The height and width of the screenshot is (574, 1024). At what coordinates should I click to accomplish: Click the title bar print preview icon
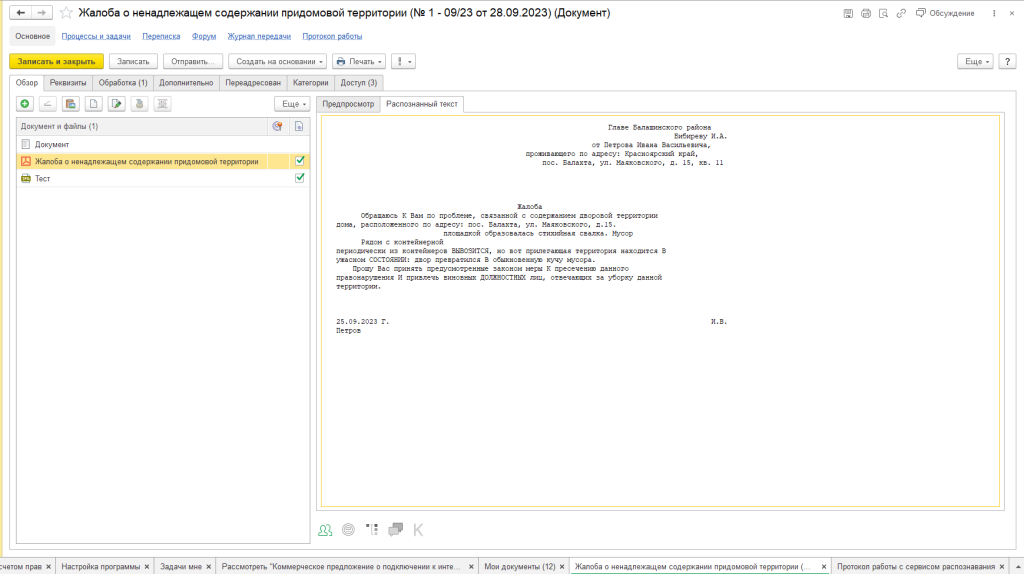[882, 13]
